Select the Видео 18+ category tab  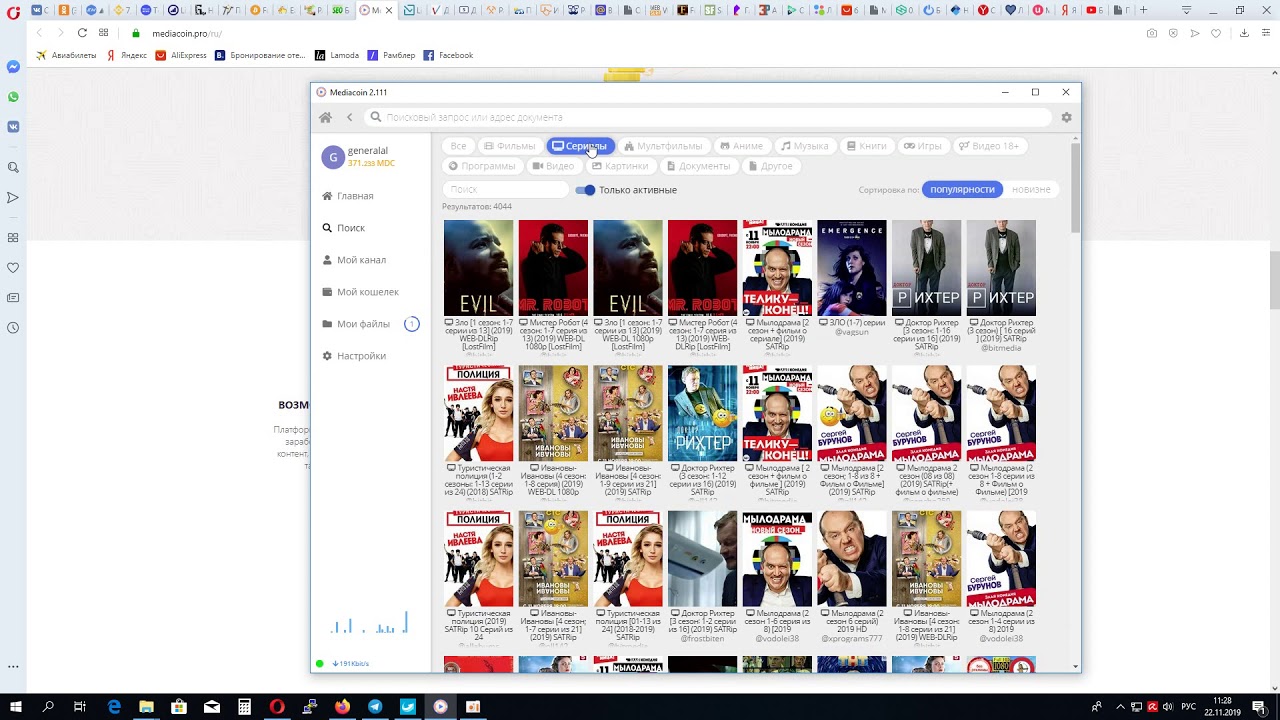point(988,146)
